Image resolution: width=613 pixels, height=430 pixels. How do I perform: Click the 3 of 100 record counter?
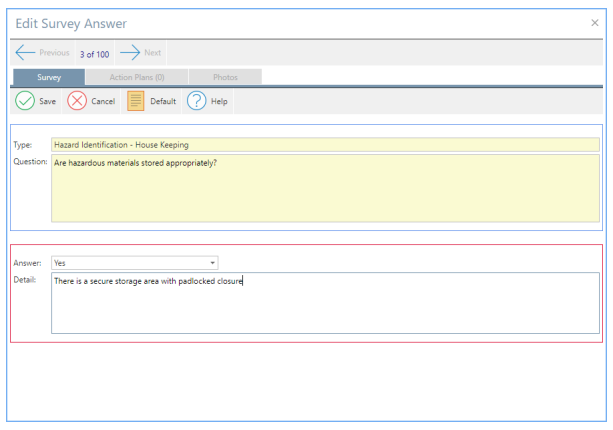95,54
